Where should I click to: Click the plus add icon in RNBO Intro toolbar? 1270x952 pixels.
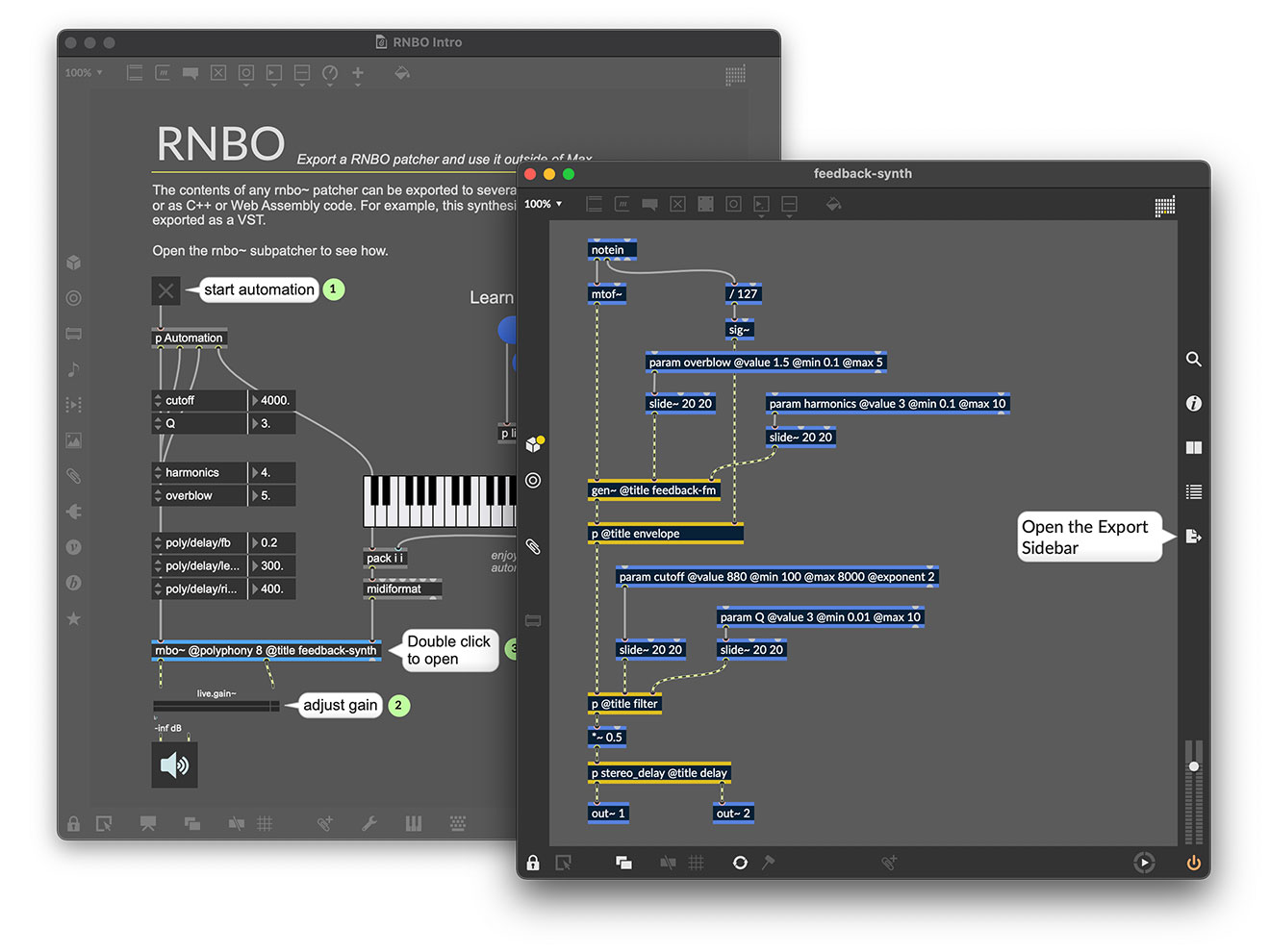[x=358, y=74]
